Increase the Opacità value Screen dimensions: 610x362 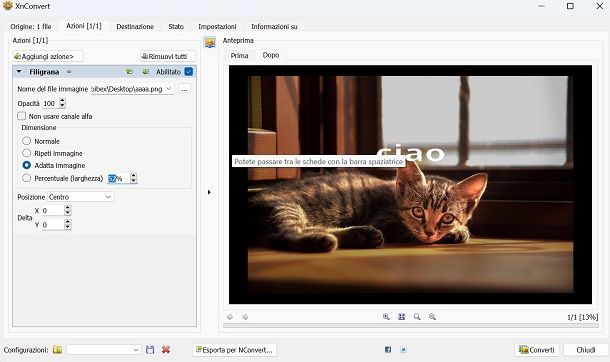[62, 101]
